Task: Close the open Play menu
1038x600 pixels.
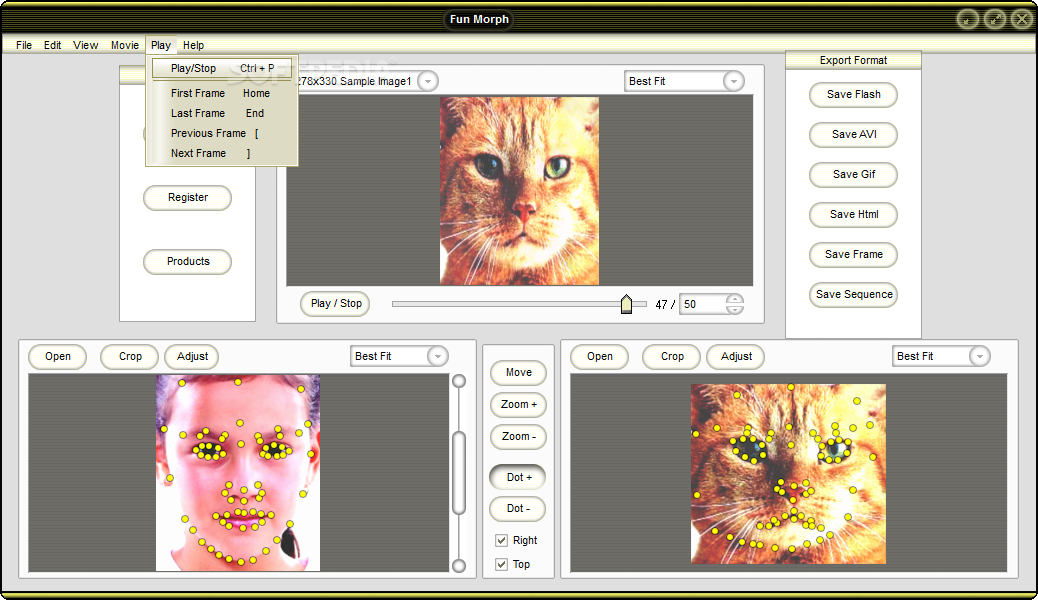Action: pos(161,45)
